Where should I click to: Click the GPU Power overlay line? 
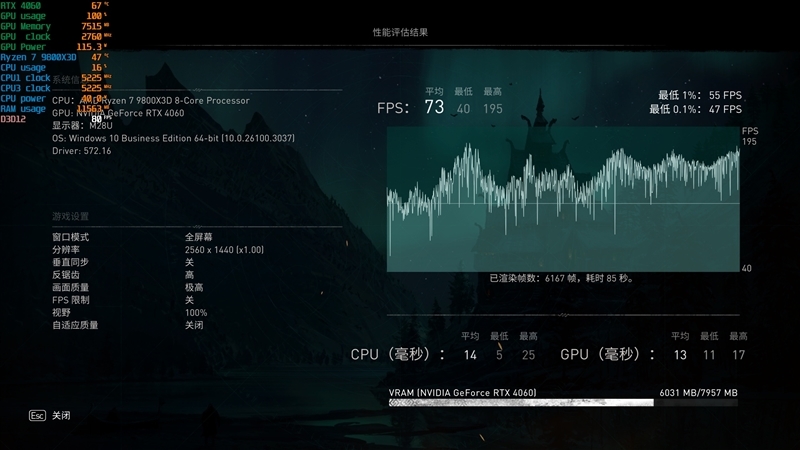pos(54,47)
